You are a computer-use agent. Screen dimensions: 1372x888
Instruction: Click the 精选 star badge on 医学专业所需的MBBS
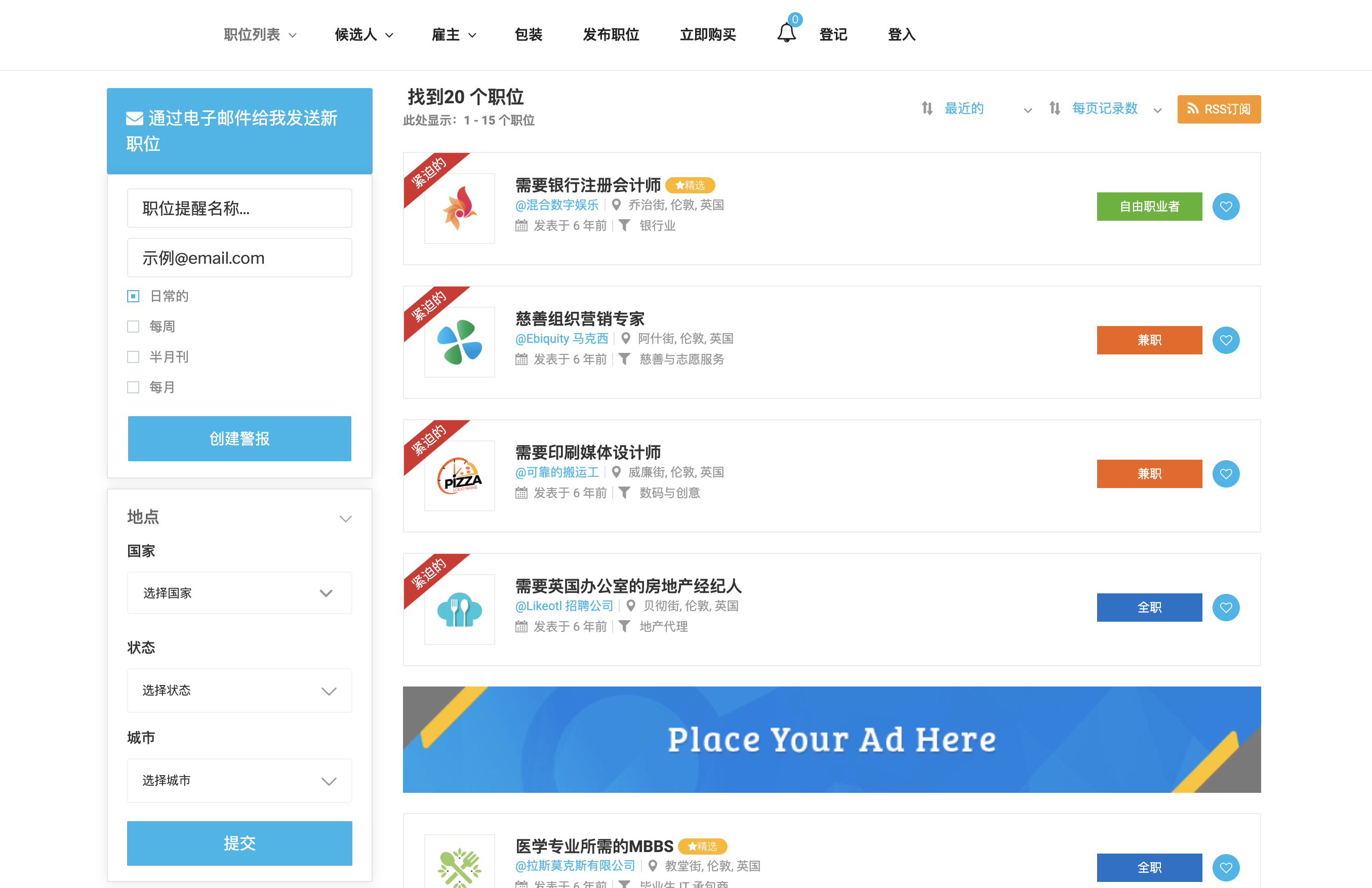[x=702, y=846]
